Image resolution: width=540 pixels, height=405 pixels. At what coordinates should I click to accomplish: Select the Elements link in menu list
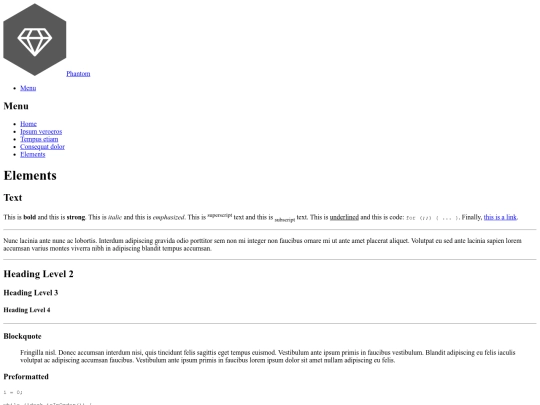pos(33,154)
